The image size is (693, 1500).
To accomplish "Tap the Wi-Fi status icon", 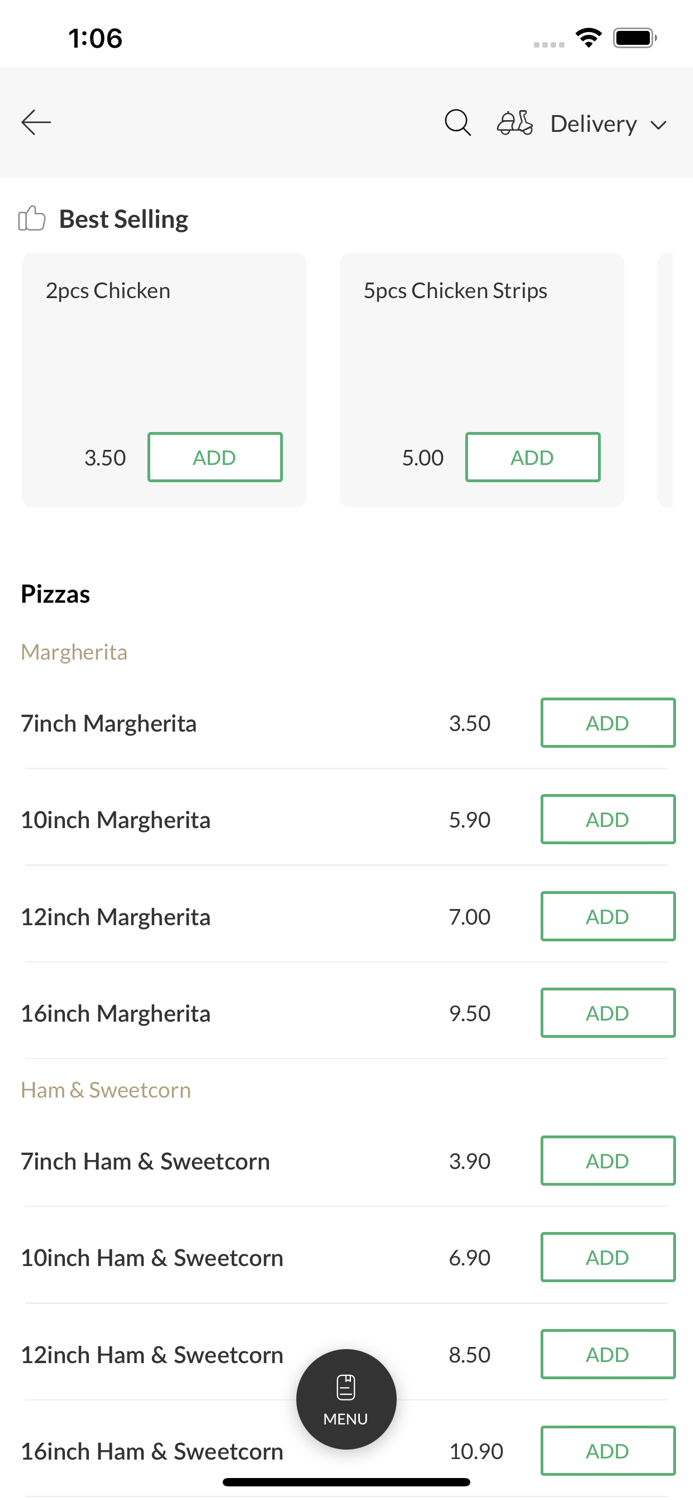I will (x=588, y=36).
